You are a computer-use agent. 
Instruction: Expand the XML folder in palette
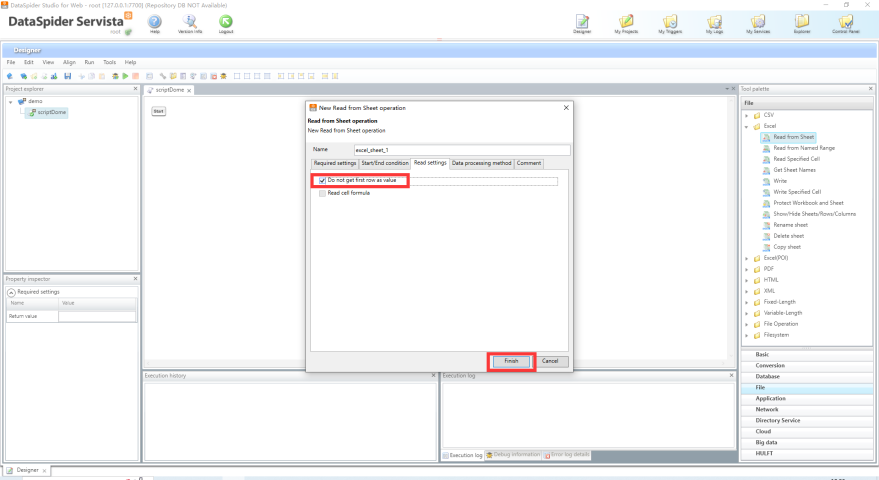[747, 292]
